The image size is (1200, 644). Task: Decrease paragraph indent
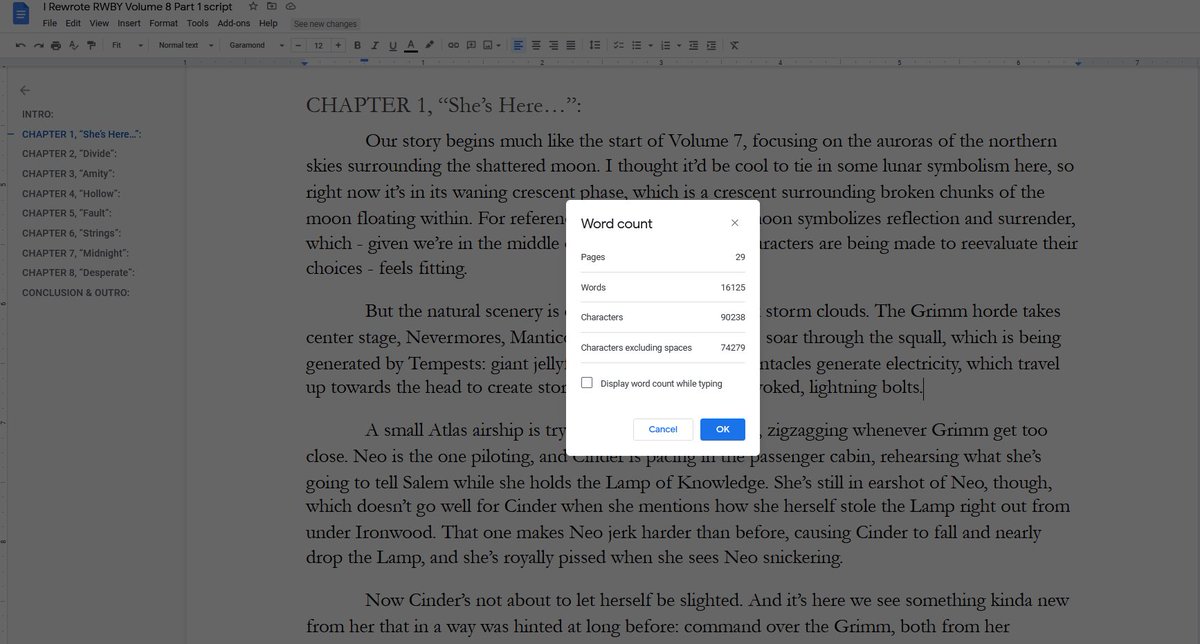tap(693, 45)
